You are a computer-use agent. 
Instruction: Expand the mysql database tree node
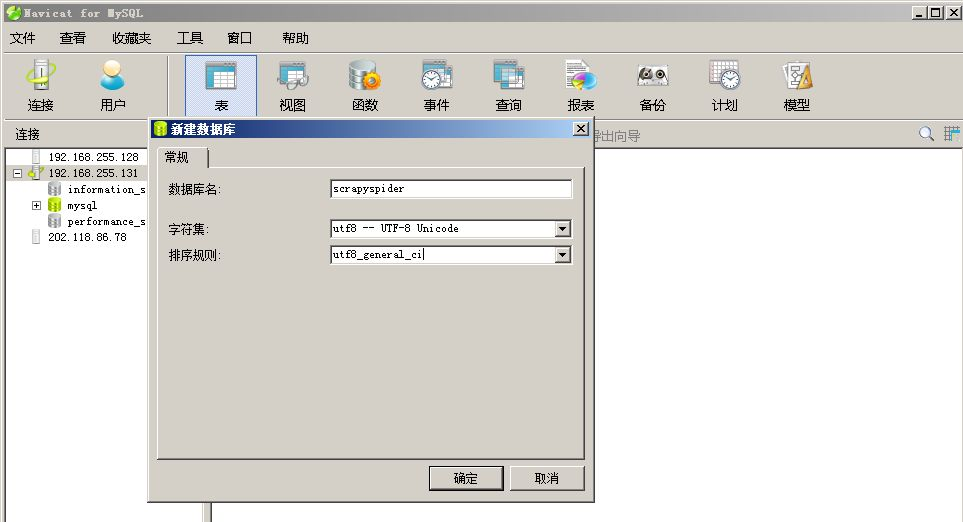tap(37, 205)
